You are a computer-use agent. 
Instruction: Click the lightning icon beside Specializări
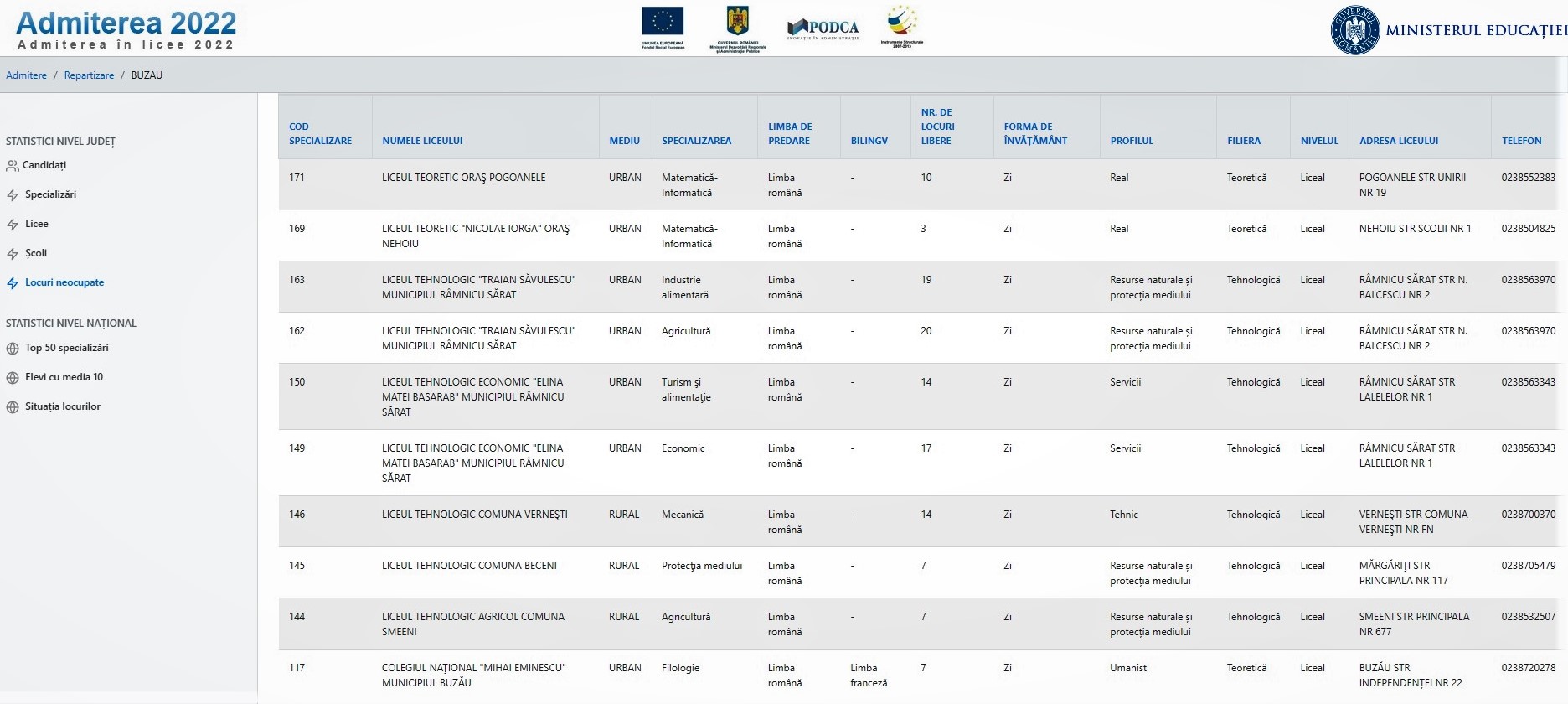point(13,195)
